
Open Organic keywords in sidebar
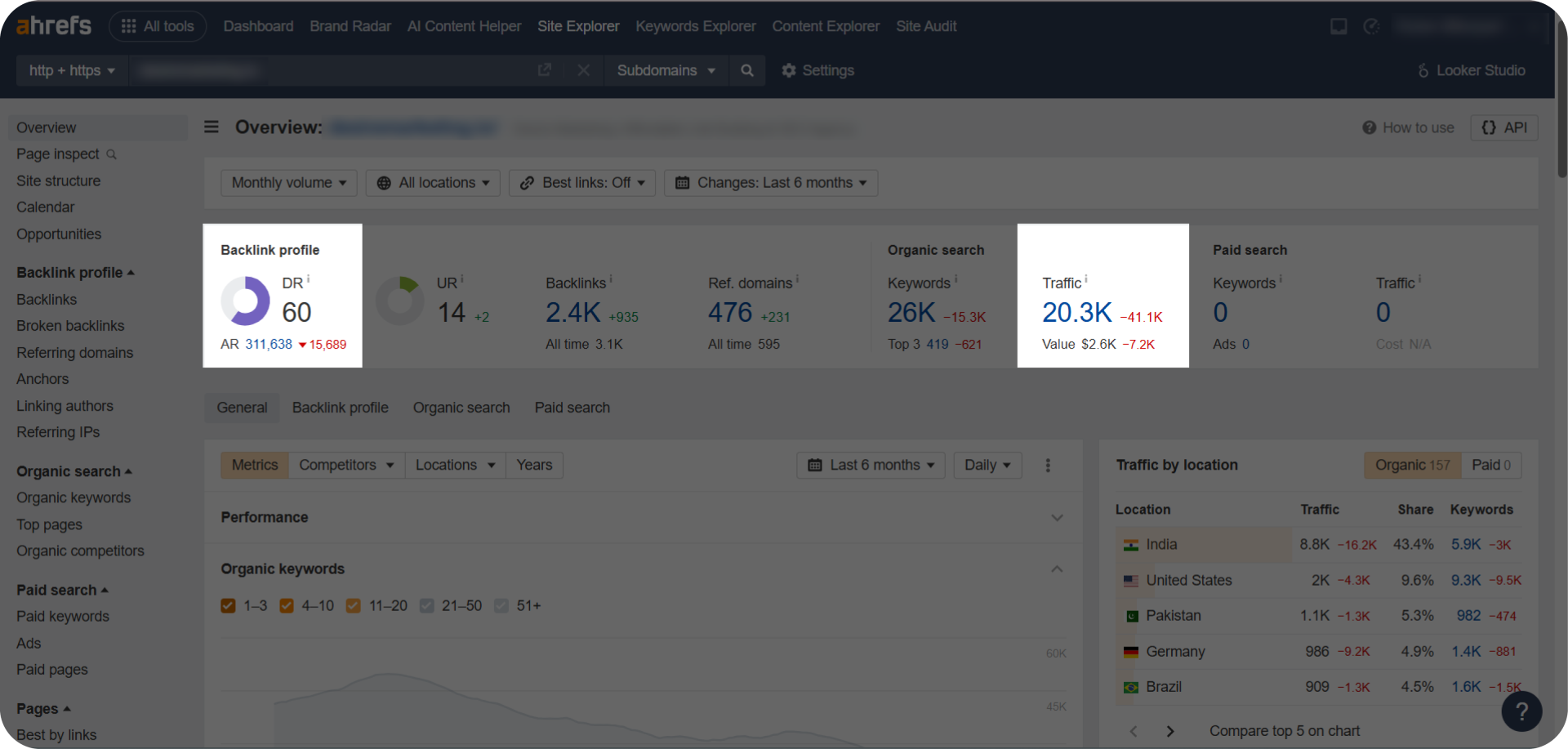click(73, 498)
